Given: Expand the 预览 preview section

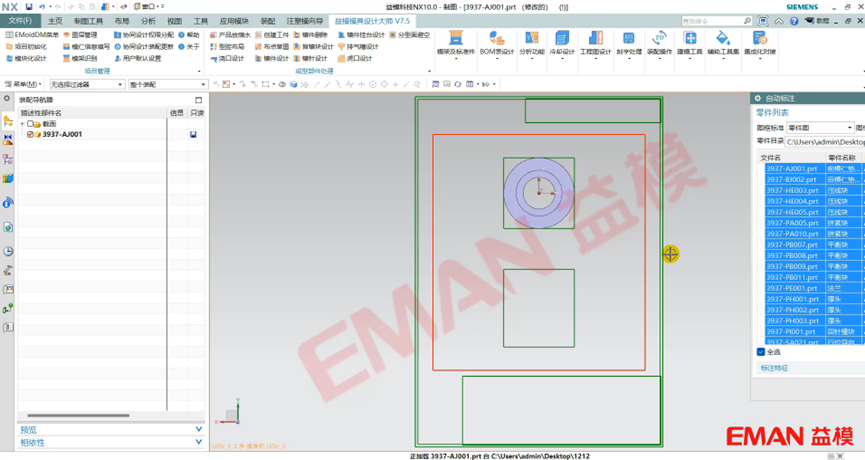Looking at the screenshot, I should [110, 430].
